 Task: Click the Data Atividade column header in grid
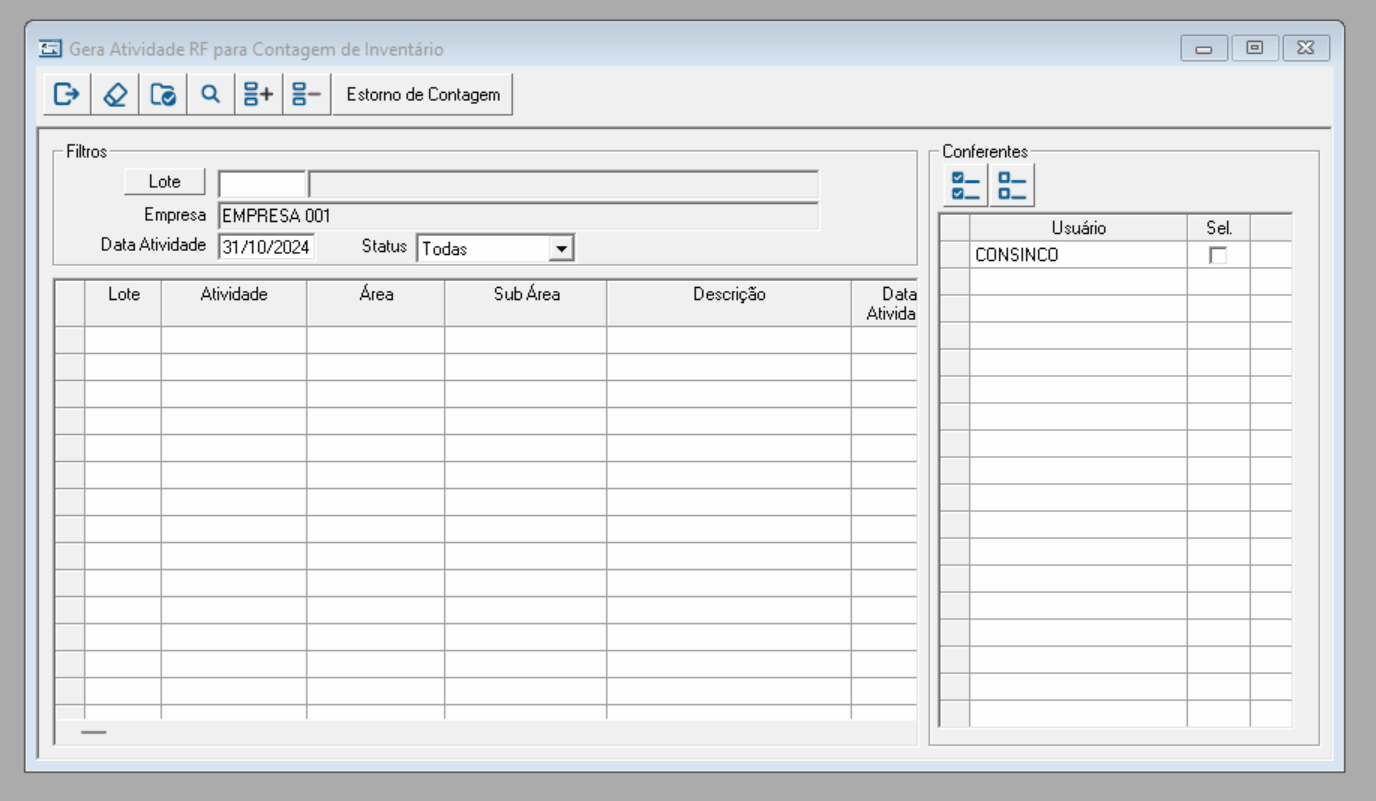(885, 303)
